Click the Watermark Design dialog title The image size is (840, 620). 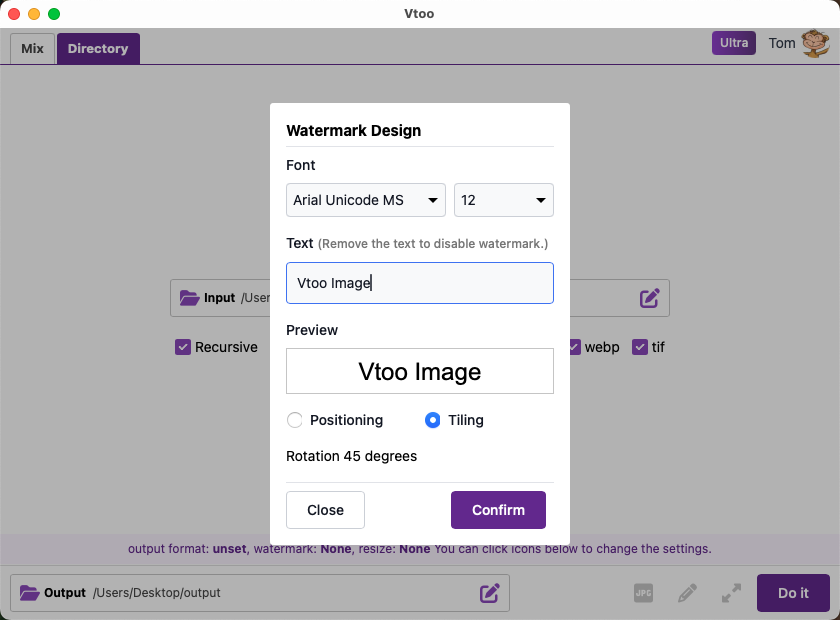(x=354, y=131)
